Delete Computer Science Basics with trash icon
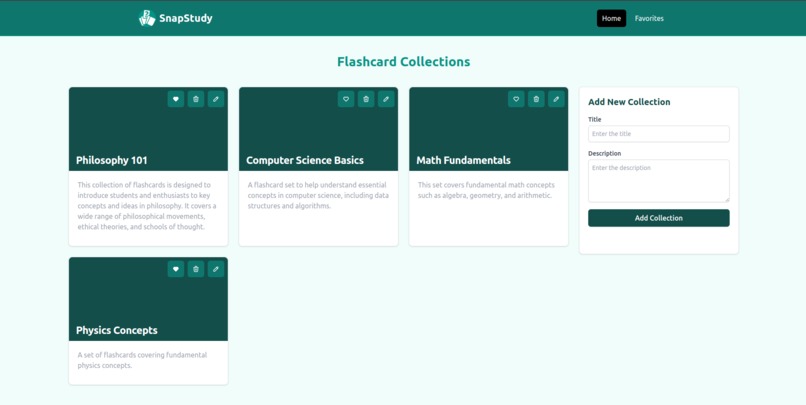The image size is (806, 405). [x=366, y=99]
